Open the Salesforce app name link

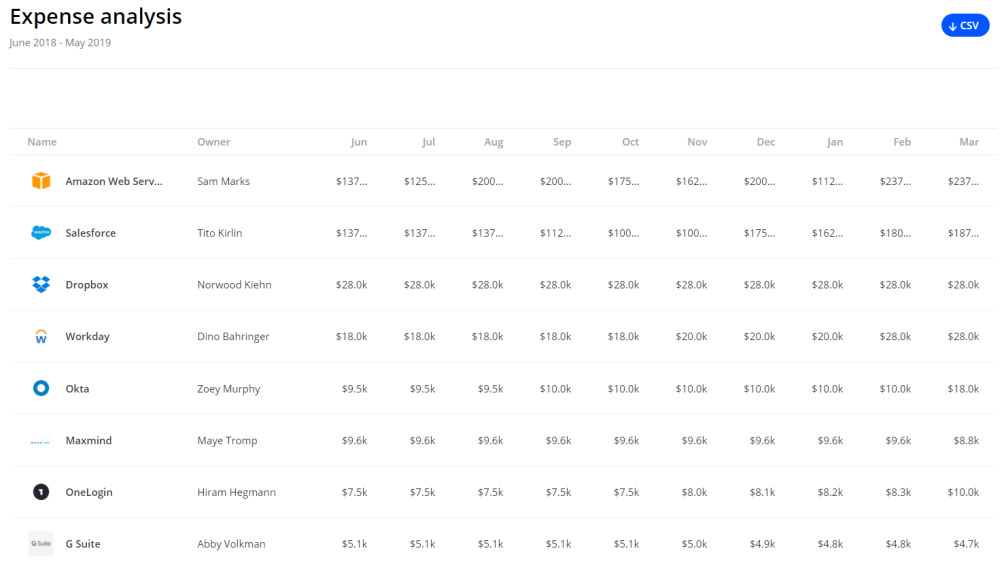click(91, 233)
